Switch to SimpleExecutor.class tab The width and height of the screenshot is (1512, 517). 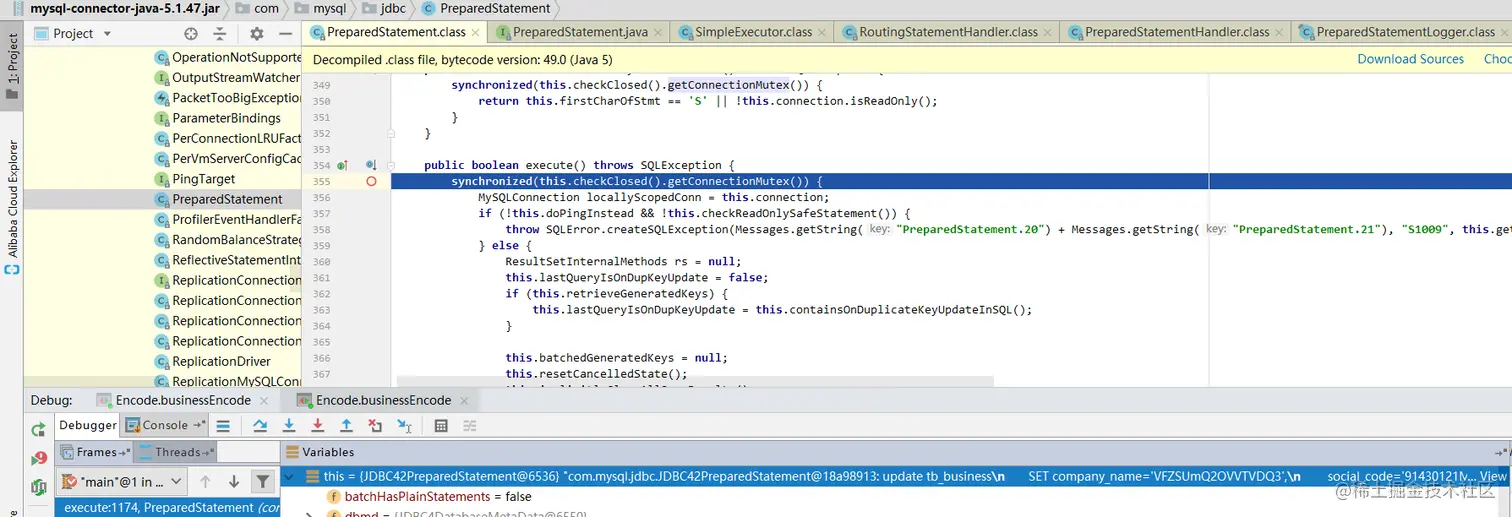[752, 32]
